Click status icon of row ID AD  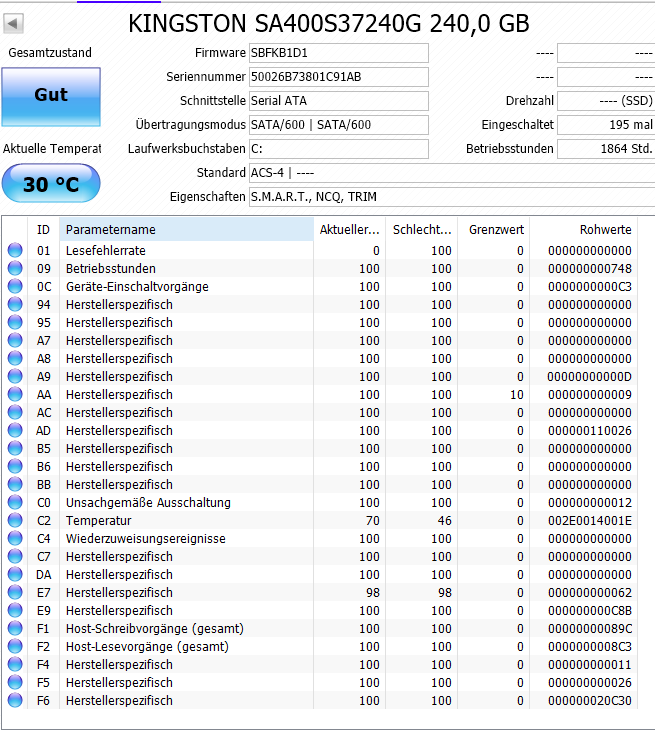(x=15, y=430)
